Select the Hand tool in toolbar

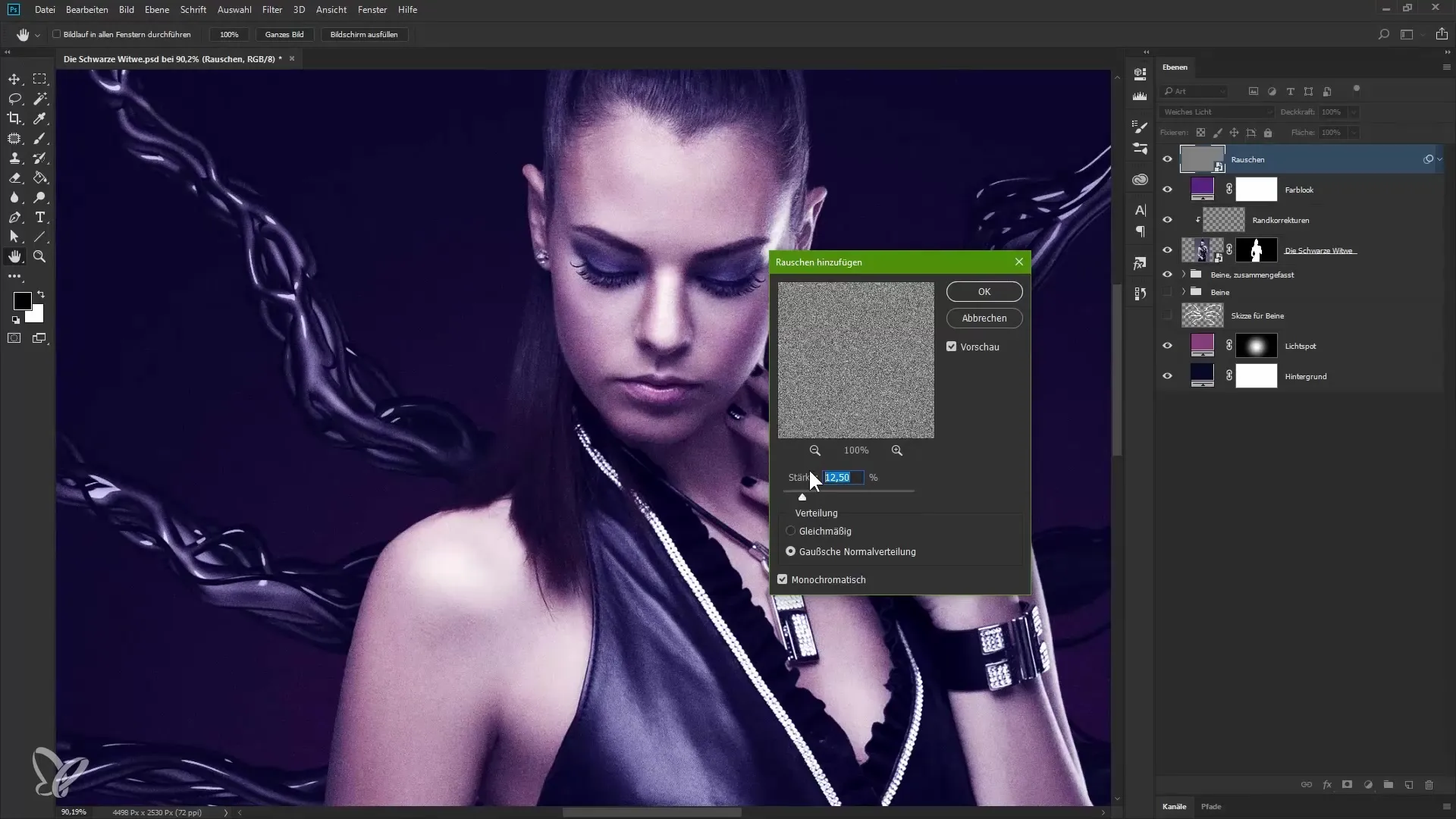click(14, 257)
